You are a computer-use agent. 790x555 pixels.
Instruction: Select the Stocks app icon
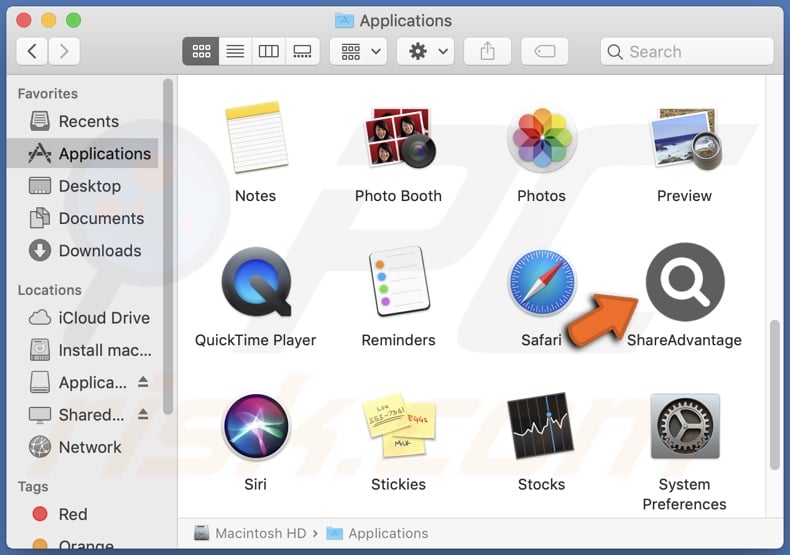[542, 426]
